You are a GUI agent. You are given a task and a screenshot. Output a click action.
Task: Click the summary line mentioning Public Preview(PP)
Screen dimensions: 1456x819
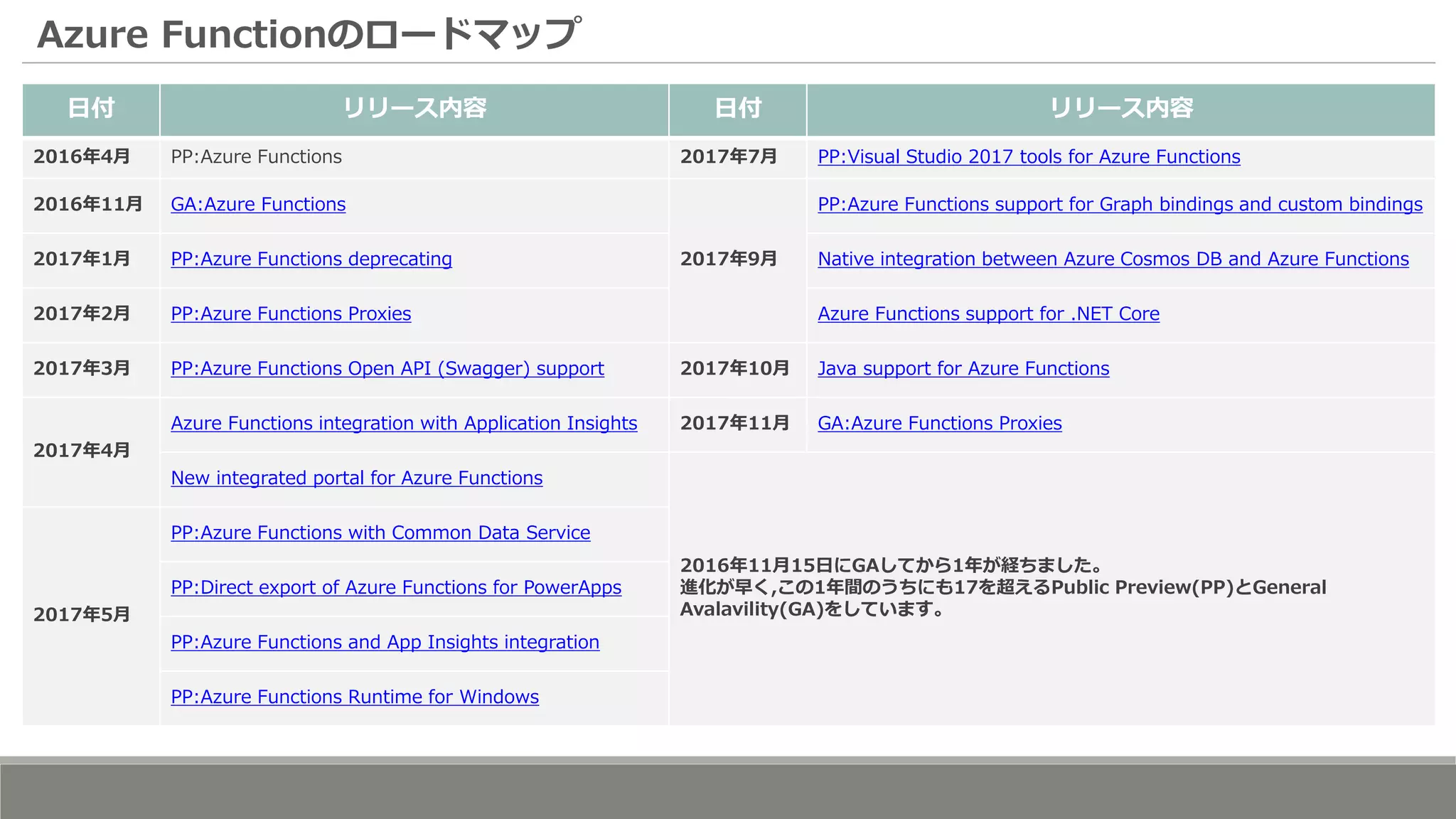point(1003,588)
